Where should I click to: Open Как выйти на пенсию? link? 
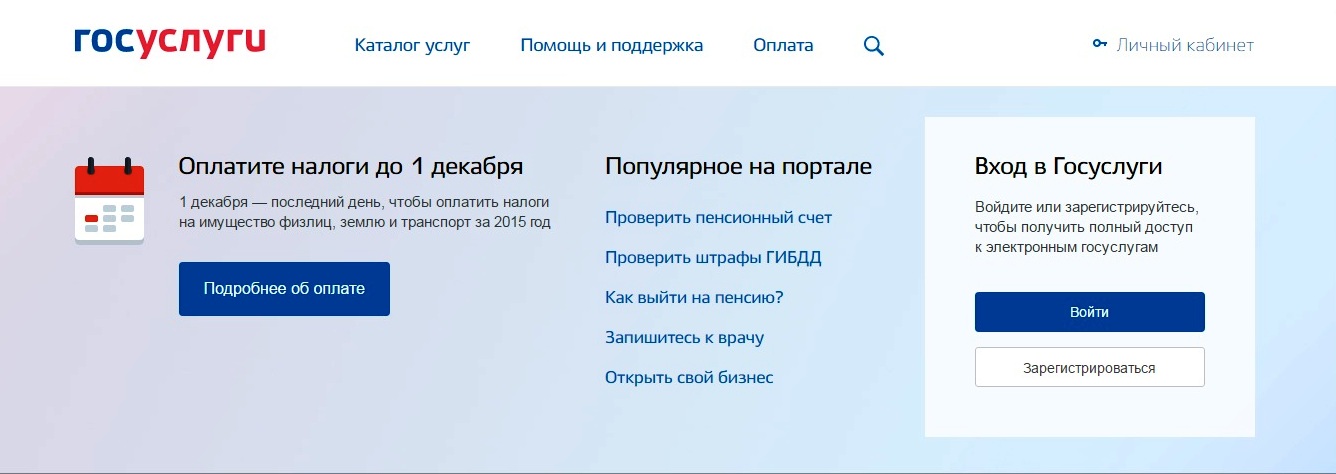tap(694, 297)
